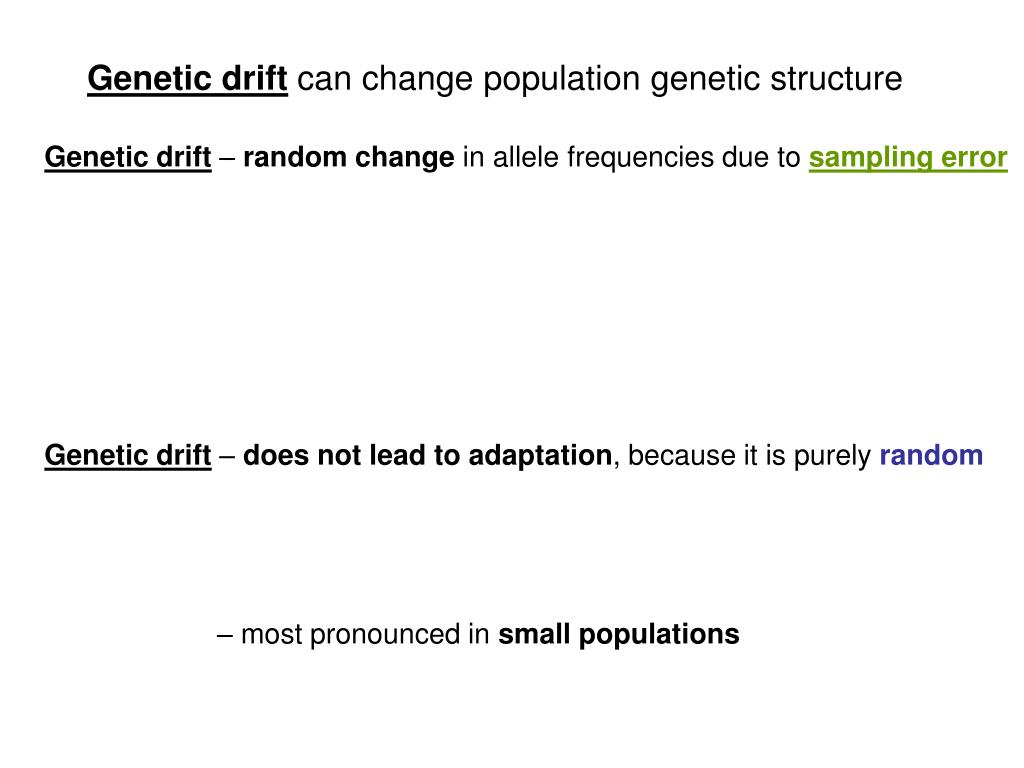
Task: Click the bold phrase "random change"
Action: click(x=348, y=158)
